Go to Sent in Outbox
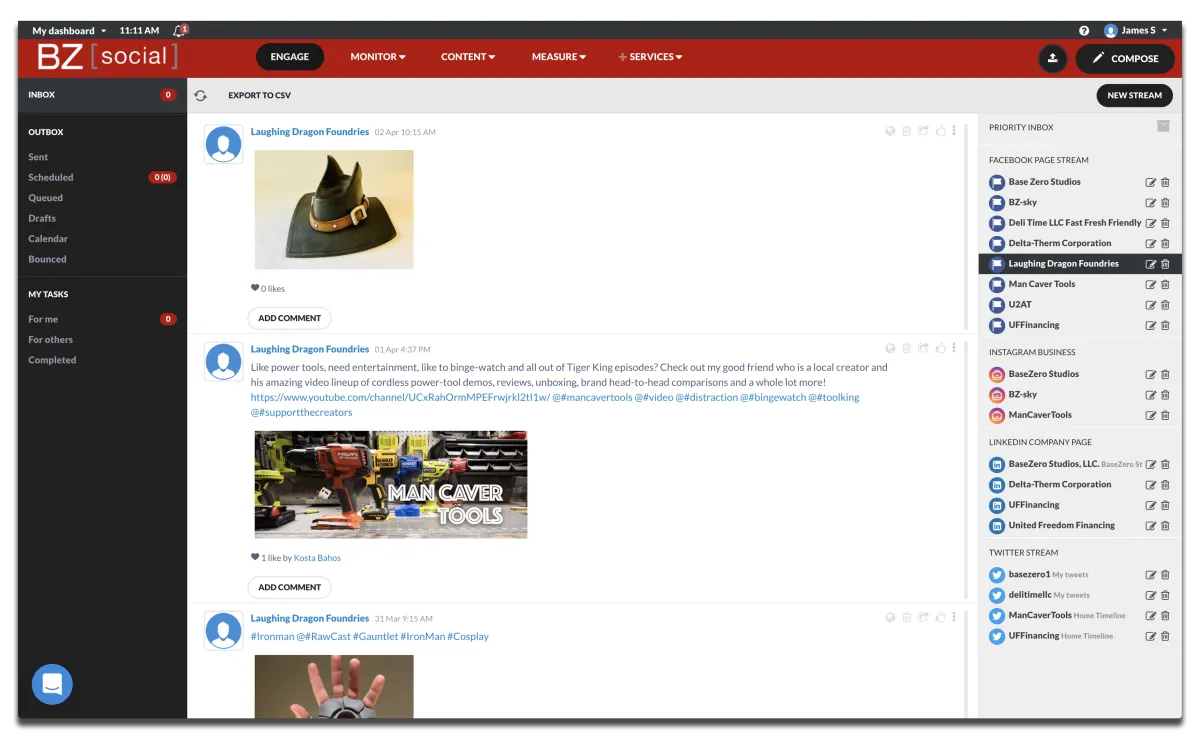The width and height of the screenshot is (1200, 739). (x=38, y=157)
